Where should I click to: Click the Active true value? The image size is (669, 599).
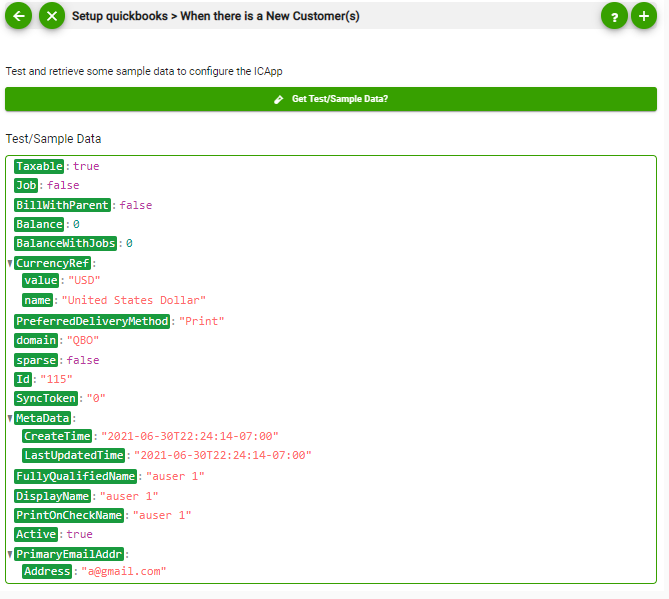coord(79,534)
